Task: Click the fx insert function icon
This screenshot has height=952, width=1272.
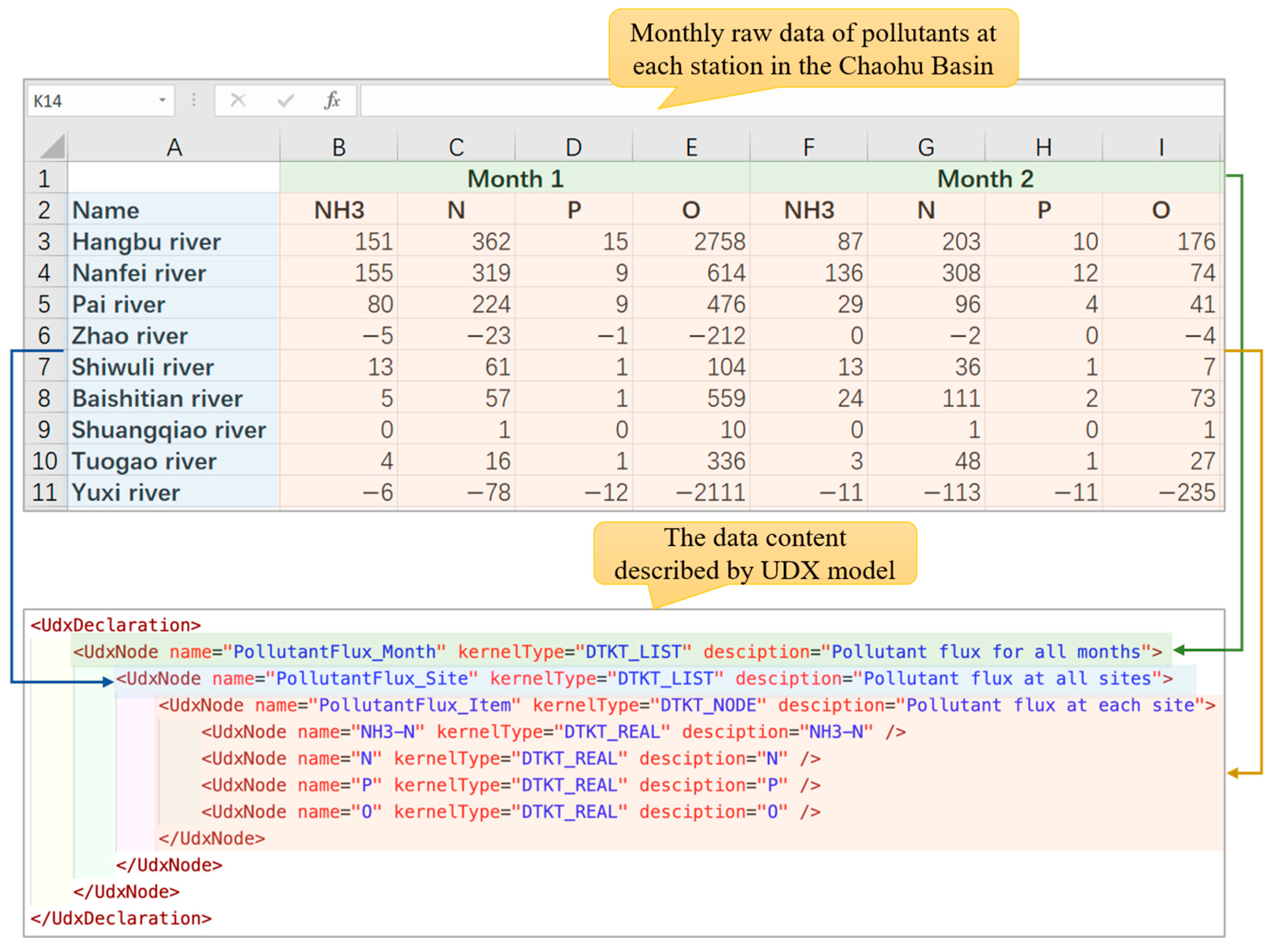Action: pos(332,101)
